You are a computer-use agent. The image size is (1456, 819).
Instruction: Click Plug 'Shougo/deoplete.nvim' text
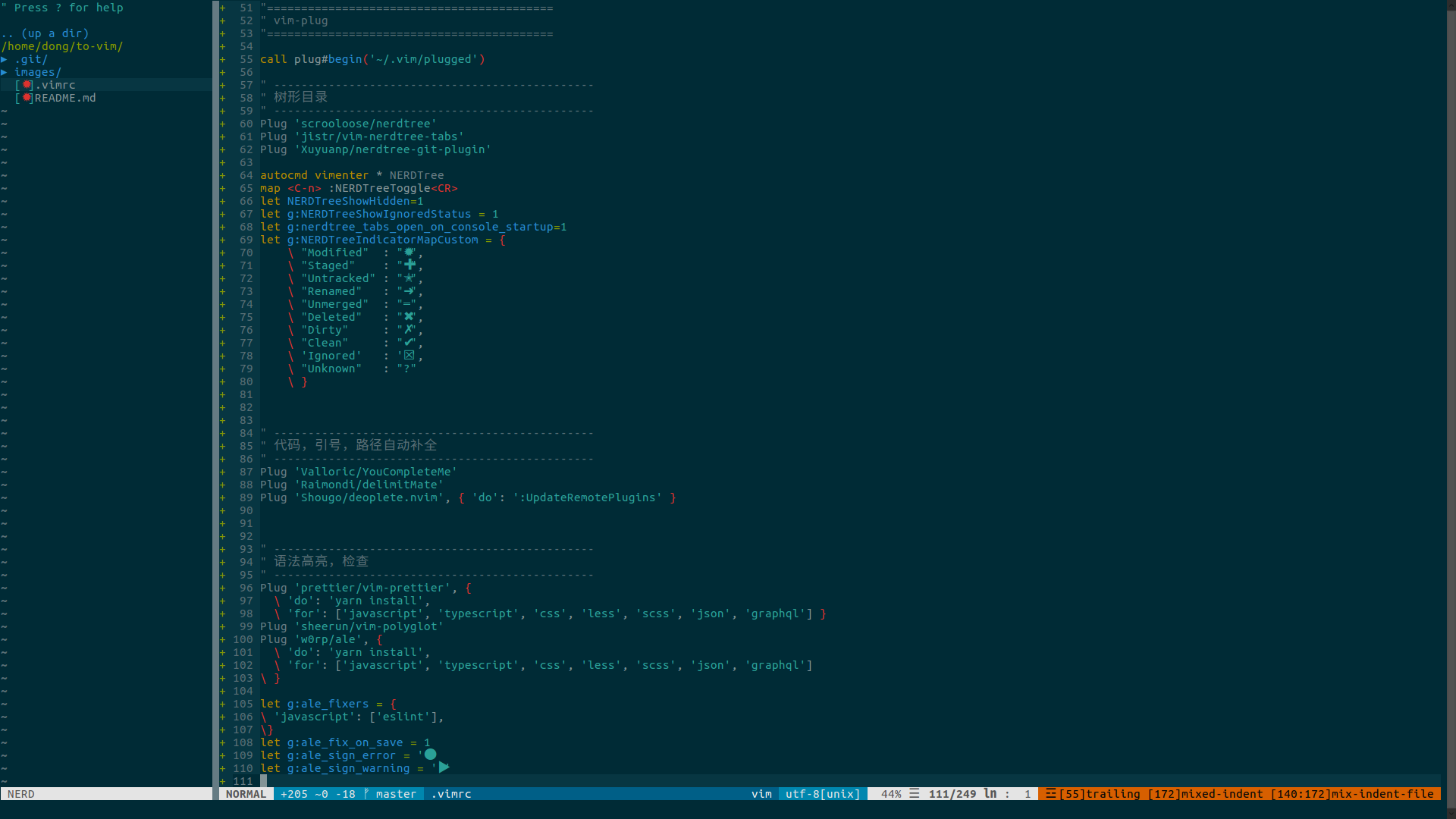point(352,497)
